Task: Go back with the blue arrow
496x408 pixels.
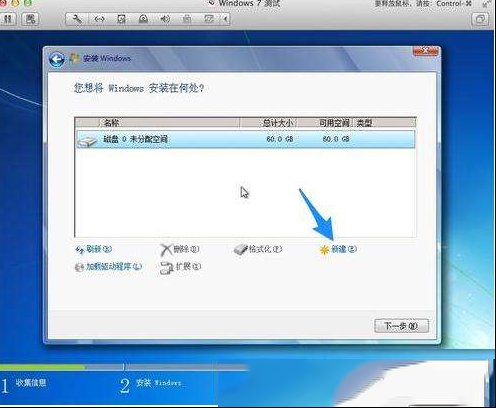Action: click(57, 60)
